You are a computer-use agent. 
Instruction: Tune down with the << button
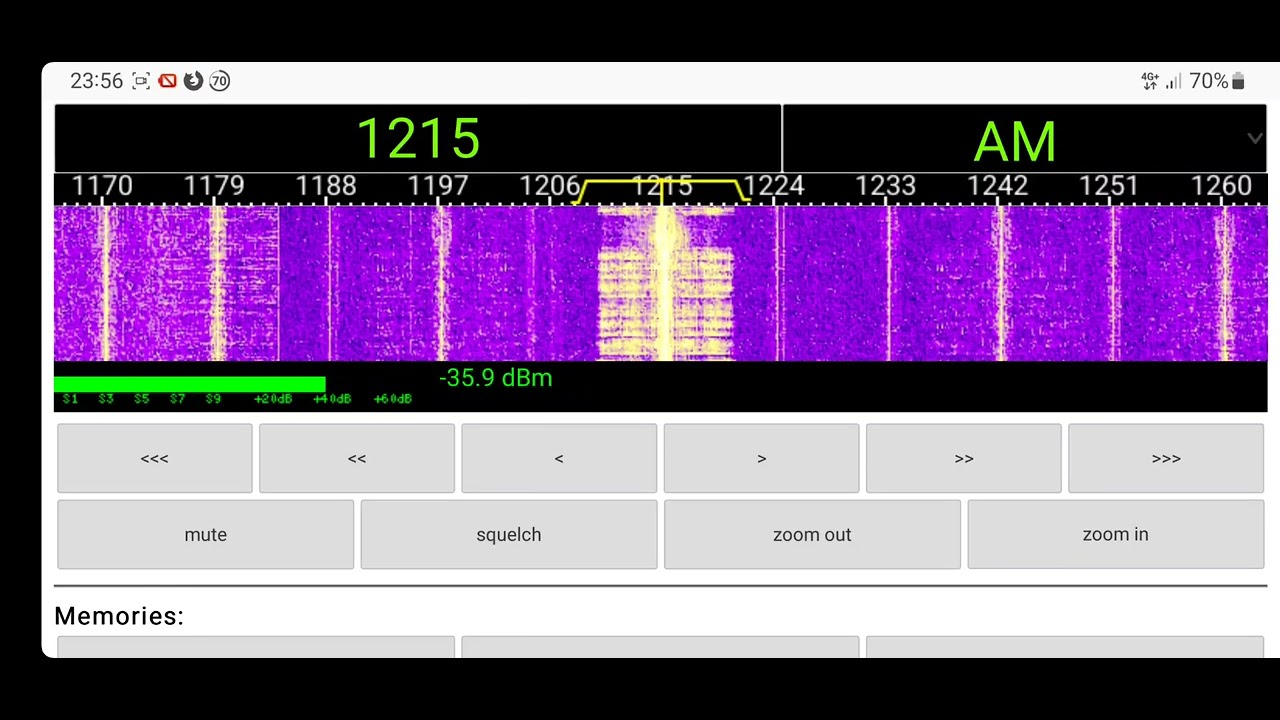(x=357, y=458)
